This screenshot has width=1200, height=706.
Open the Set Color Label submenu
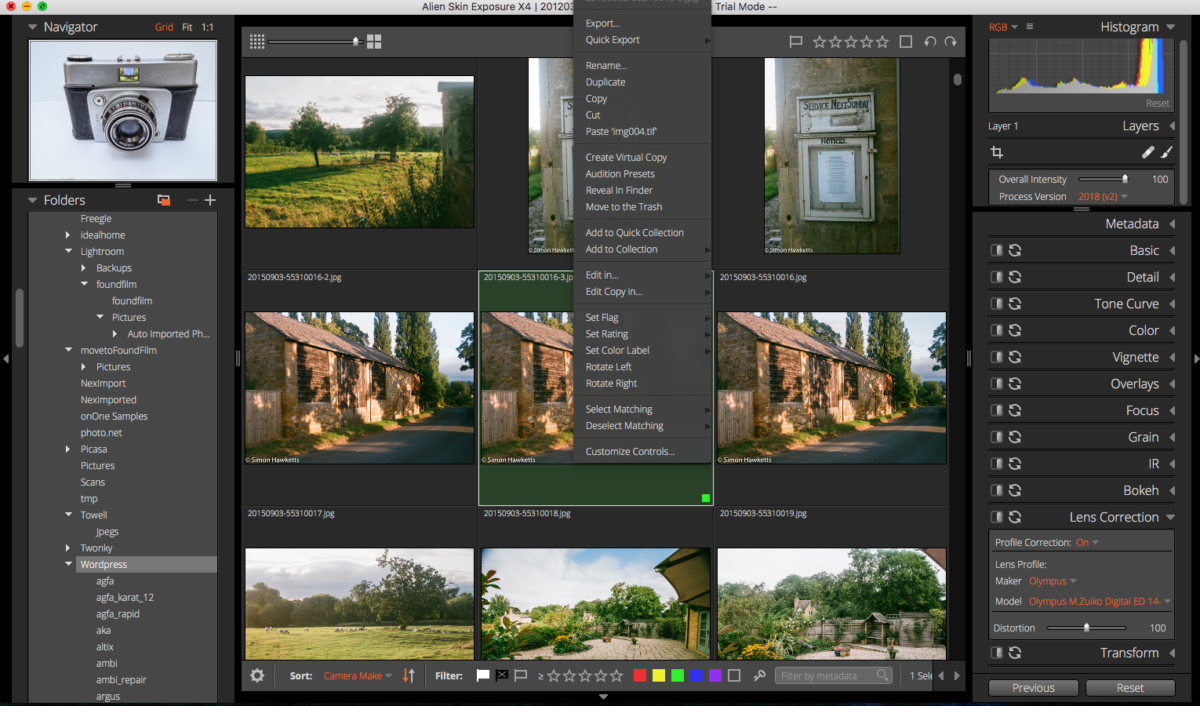(x=642, y=350)
